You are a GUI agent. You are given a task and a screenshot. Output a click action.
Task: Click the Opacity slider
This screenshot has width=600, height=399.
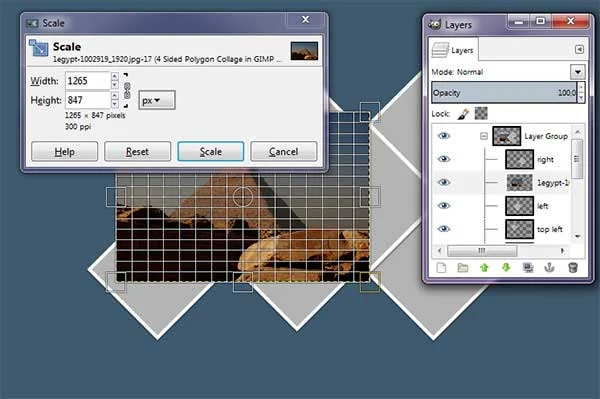click(504, 93)
